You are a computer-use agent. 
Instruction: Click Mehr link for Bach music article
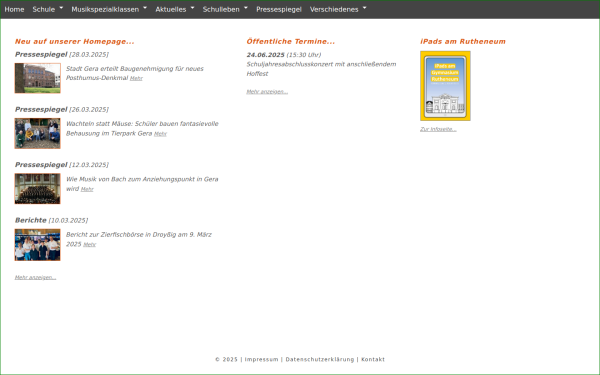tap(87, 189)
